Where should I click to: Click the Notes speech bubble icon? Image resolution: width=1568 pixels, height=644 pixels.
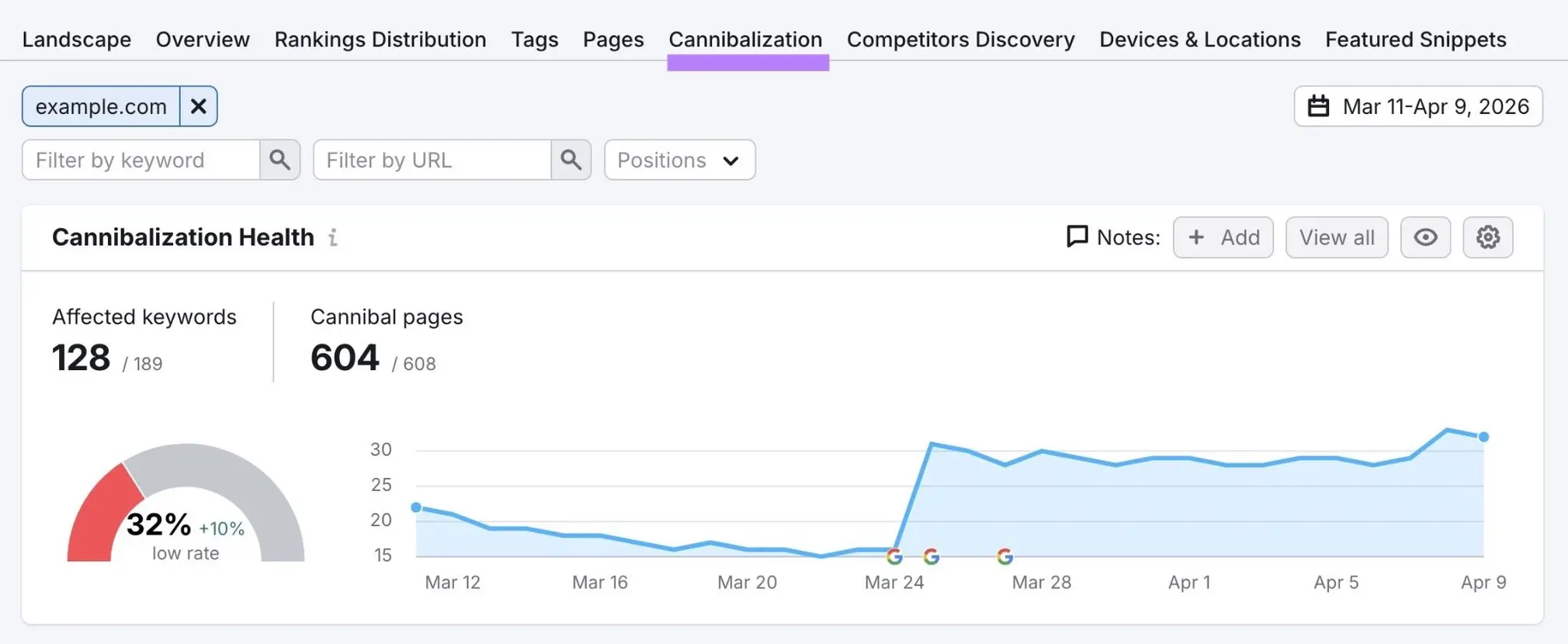1077,237
